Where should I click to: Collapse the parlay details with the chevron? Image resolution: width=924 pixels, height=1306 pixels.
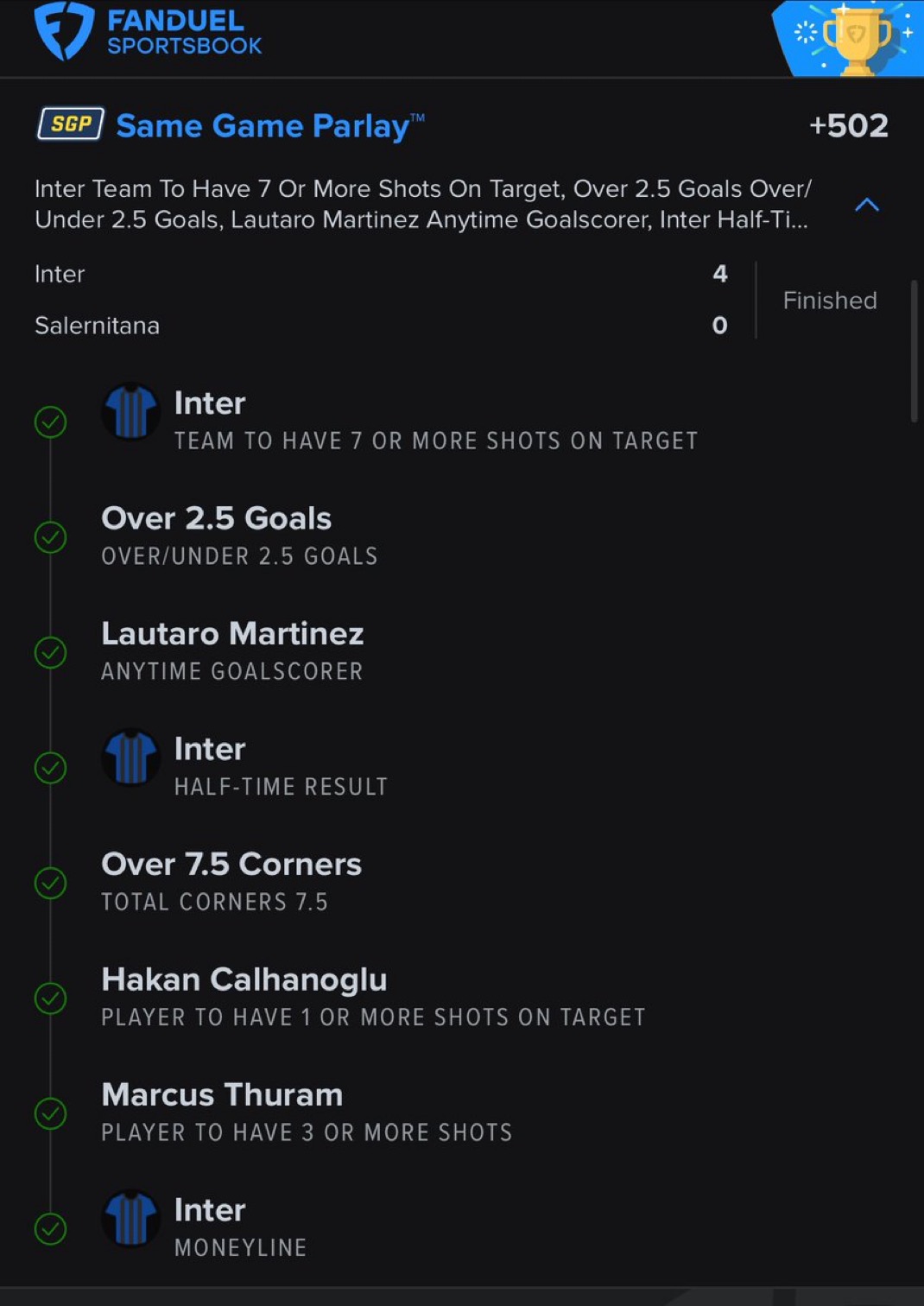click(x=866, y=205)
